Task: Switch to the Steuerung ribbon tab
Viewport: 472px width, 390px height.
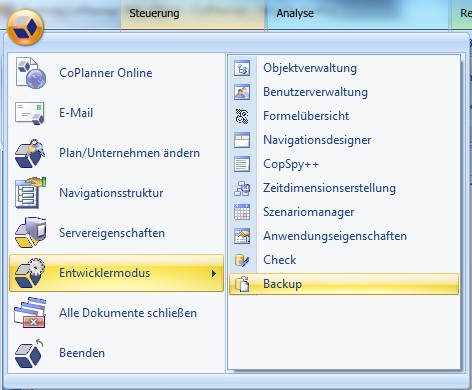Action: [193, 15]
